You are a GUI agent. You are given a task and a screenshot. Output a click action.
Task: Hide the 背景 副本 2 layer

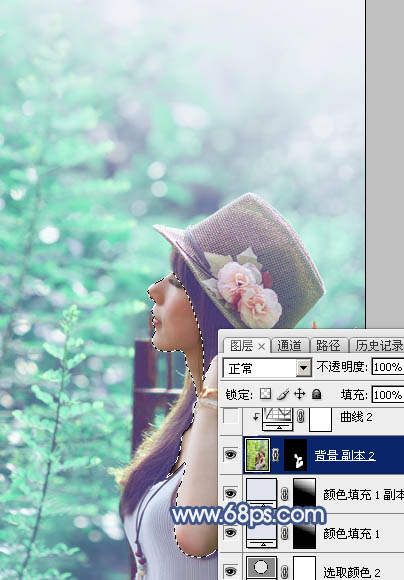pyautogui.click(x=231, y=455)
